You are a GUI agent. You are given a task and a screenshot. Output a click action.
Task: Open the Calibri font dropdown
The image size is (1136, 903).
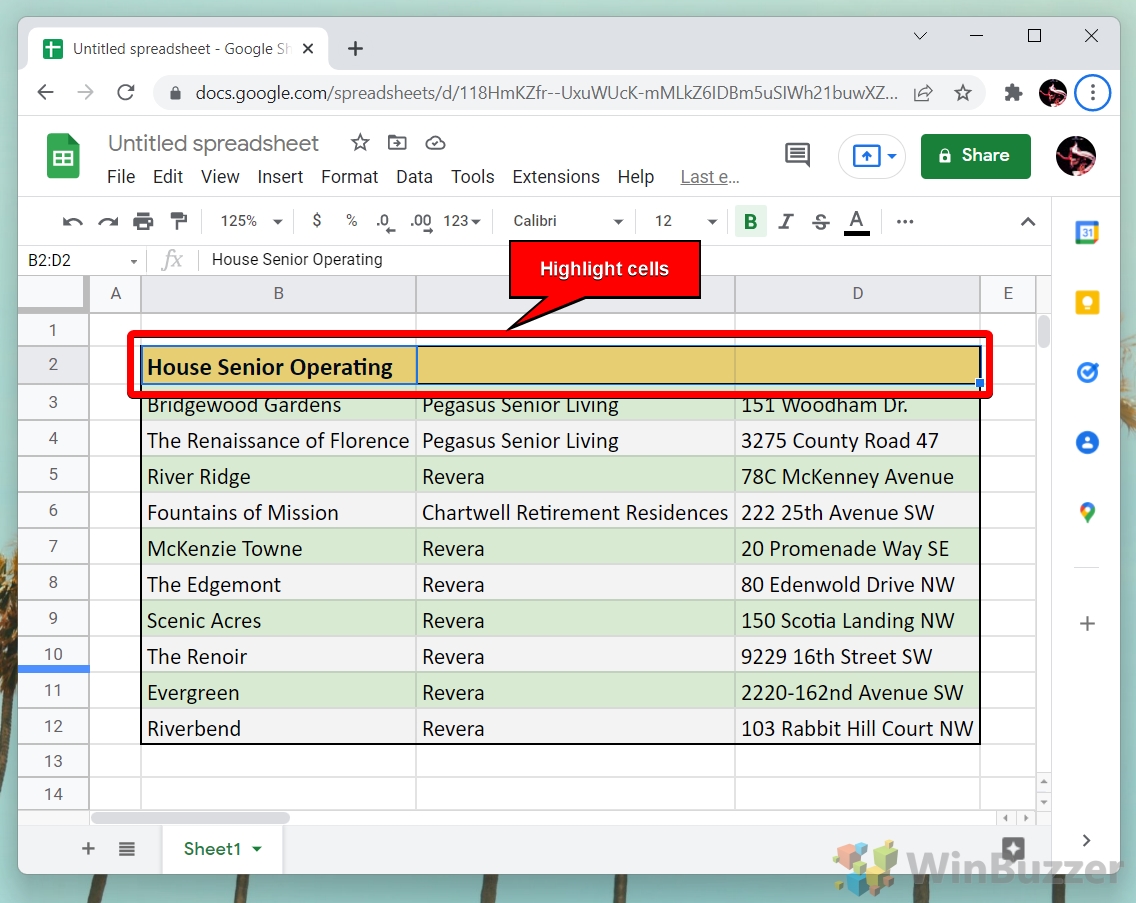click(568, 221)
